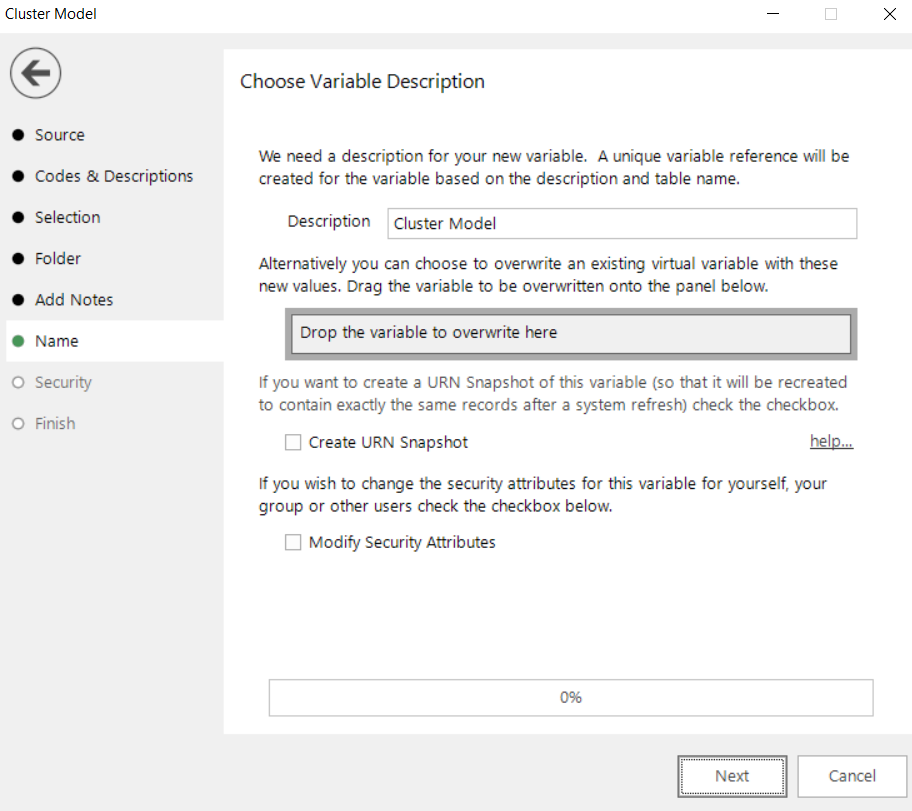Cancel the Cluster Model wizard
The width and height of the screenshot is (912, 811).
tap(852, 776)
